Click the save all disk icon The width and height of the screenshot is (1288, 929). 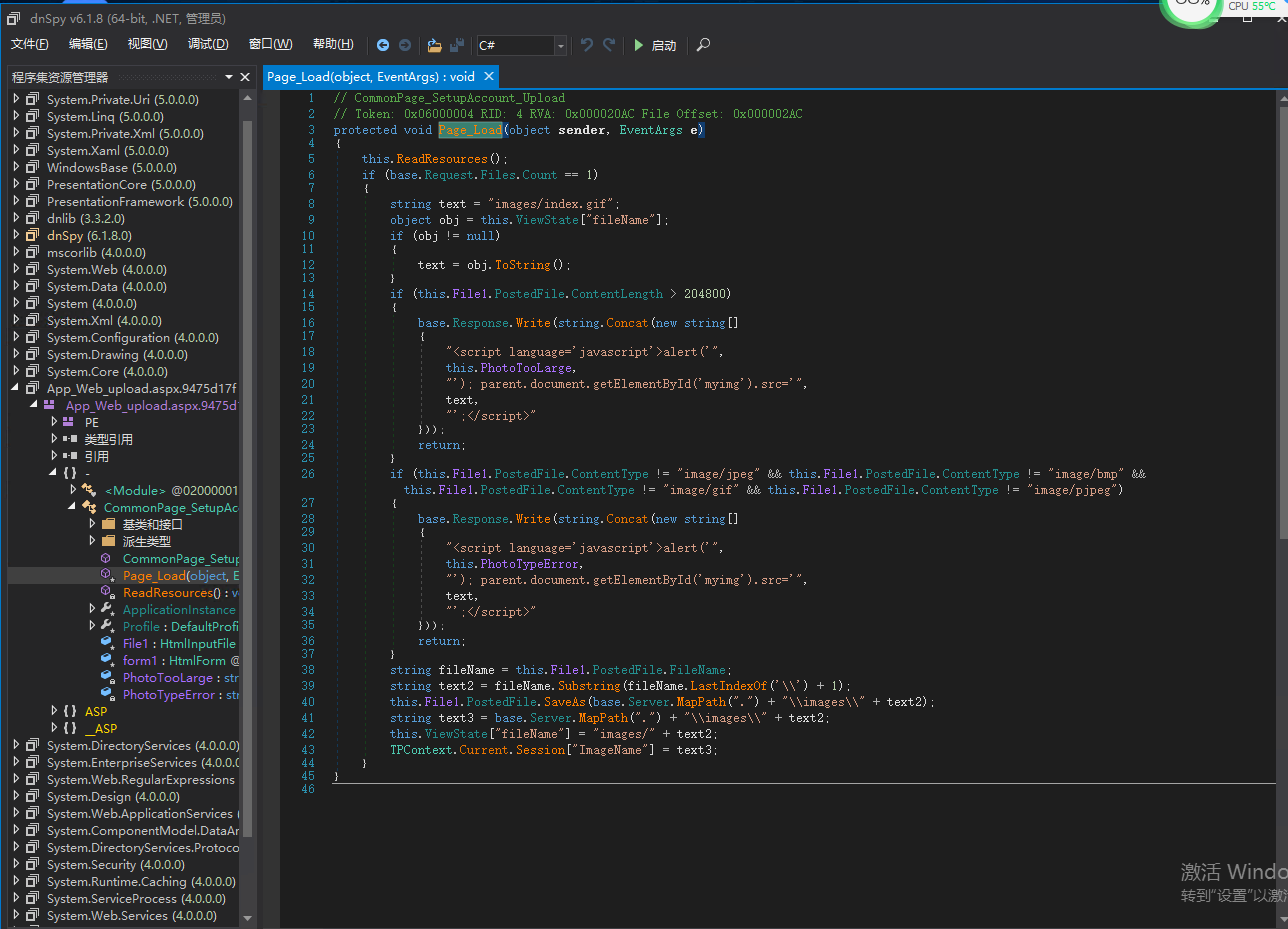click(457, 45)
